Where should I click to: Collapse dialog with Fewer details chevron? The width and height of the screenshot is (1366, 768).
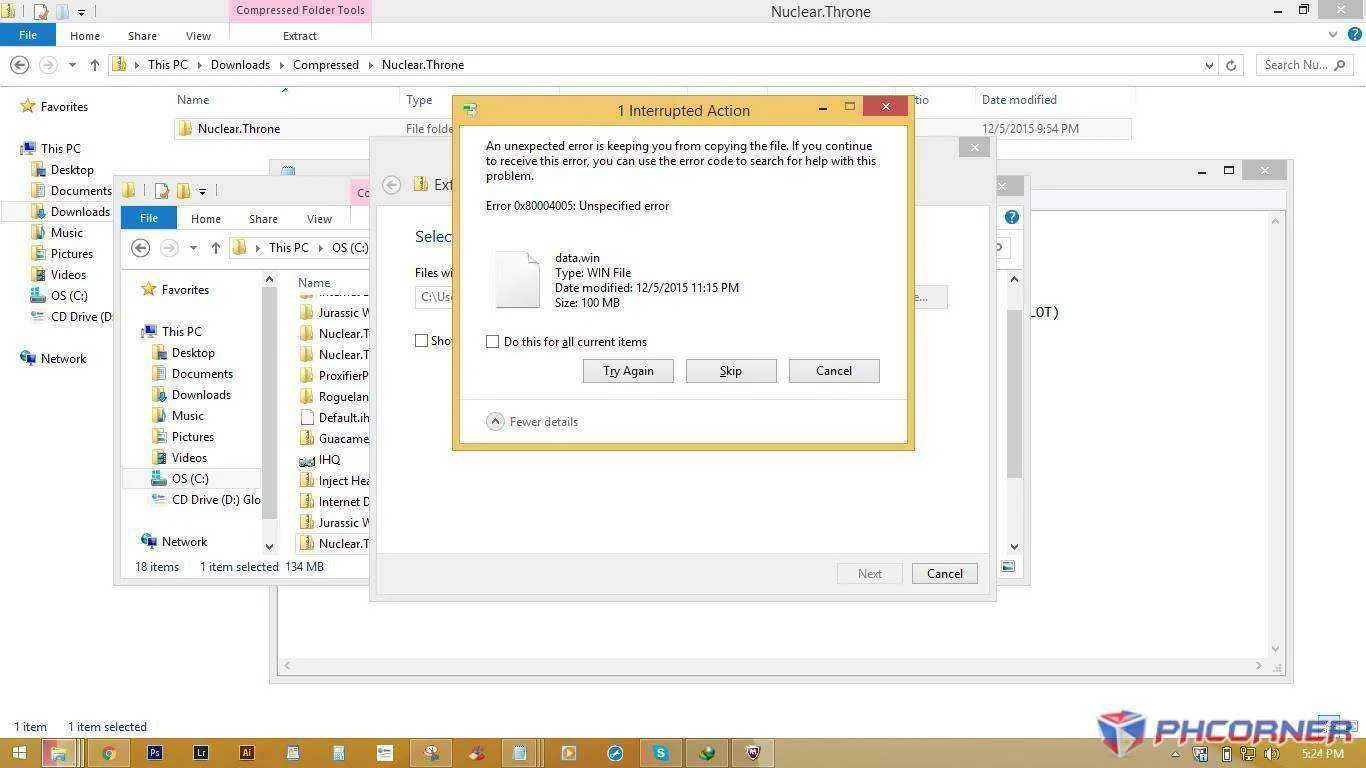click(x=495, y=422)
